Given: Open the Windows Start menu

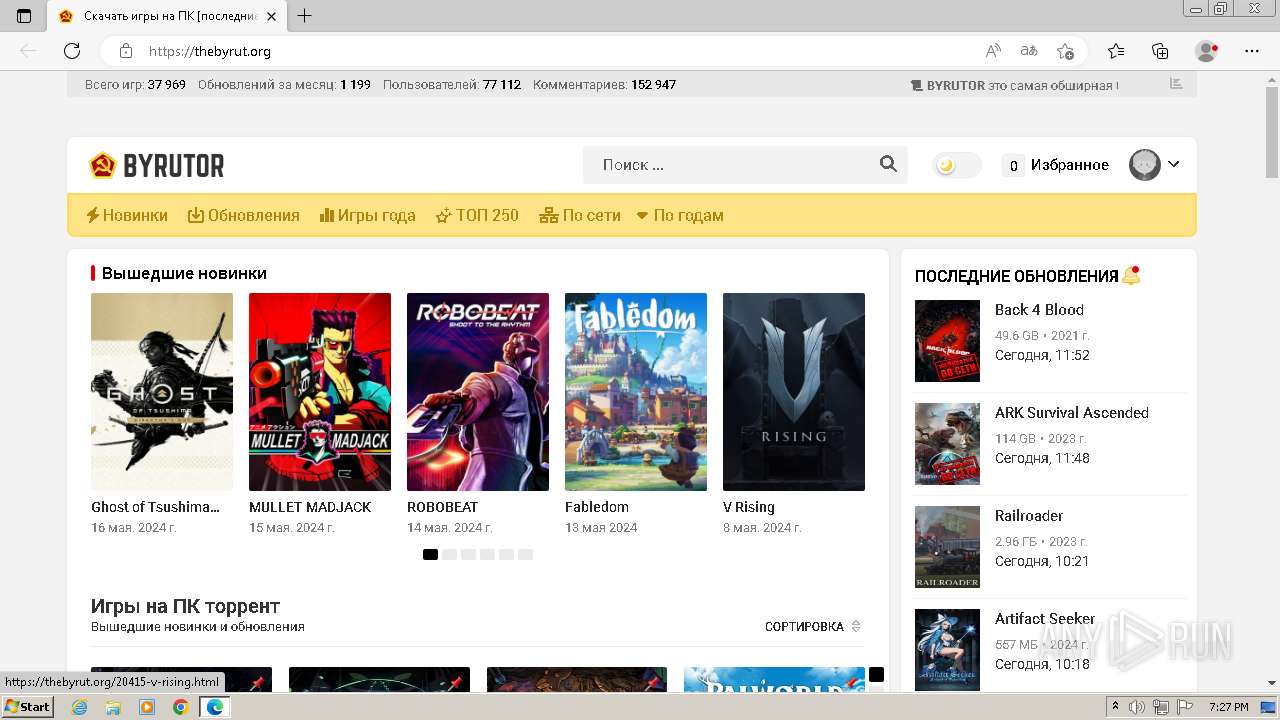Looking at the screenshot, I should point(27,707).
